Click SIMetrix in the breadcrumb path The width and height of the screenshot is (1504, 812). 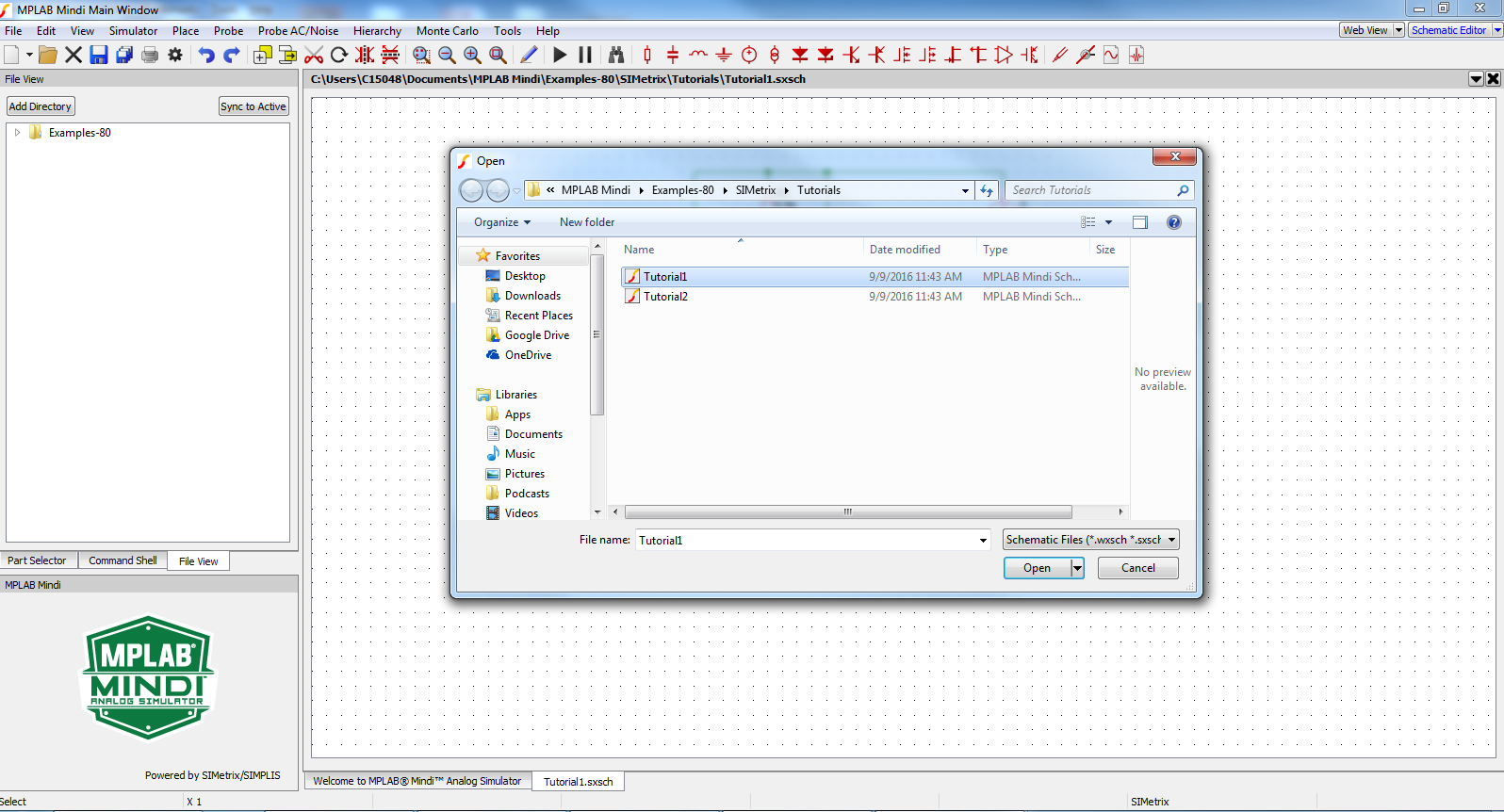point(756,190)
